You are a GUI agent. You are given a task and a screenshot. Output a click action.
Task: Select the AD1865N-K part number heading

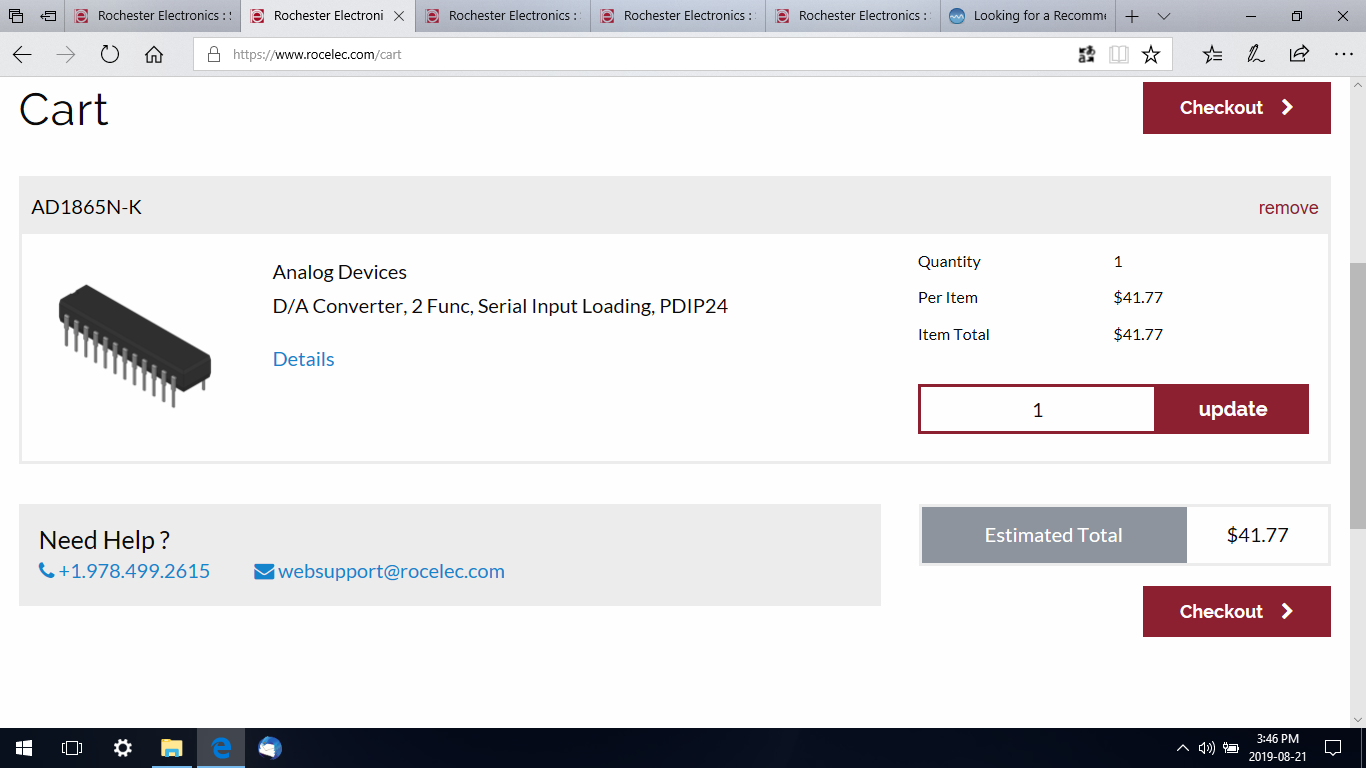pos(87,207)
